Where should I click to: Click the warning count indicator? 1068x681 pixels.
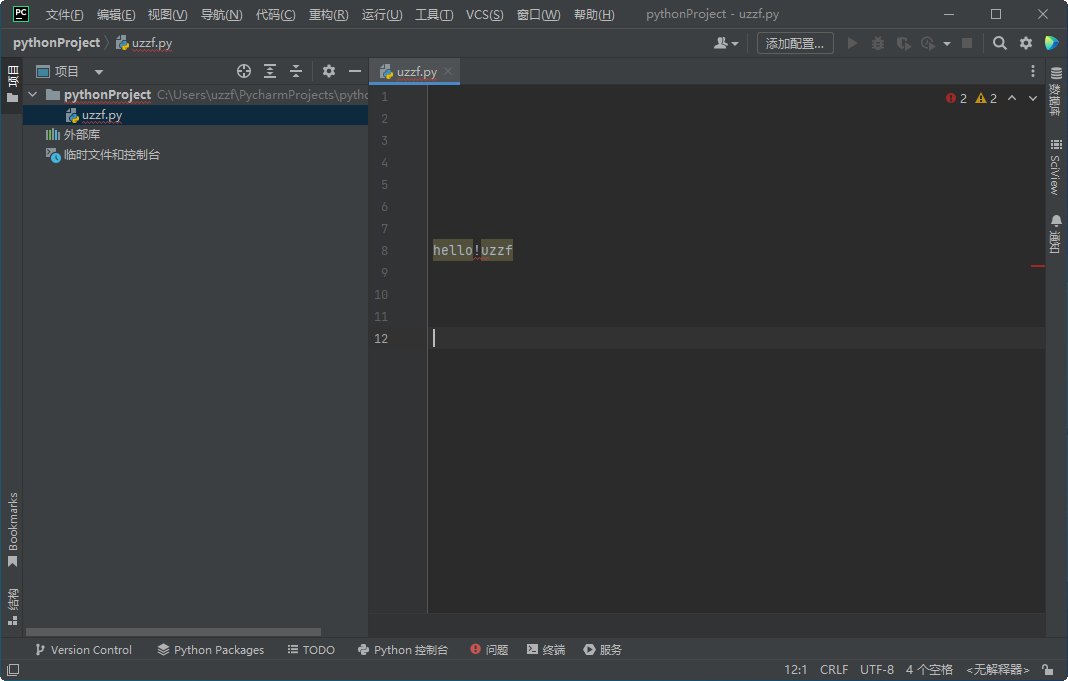pyautogui.click(x=986, y=98)
